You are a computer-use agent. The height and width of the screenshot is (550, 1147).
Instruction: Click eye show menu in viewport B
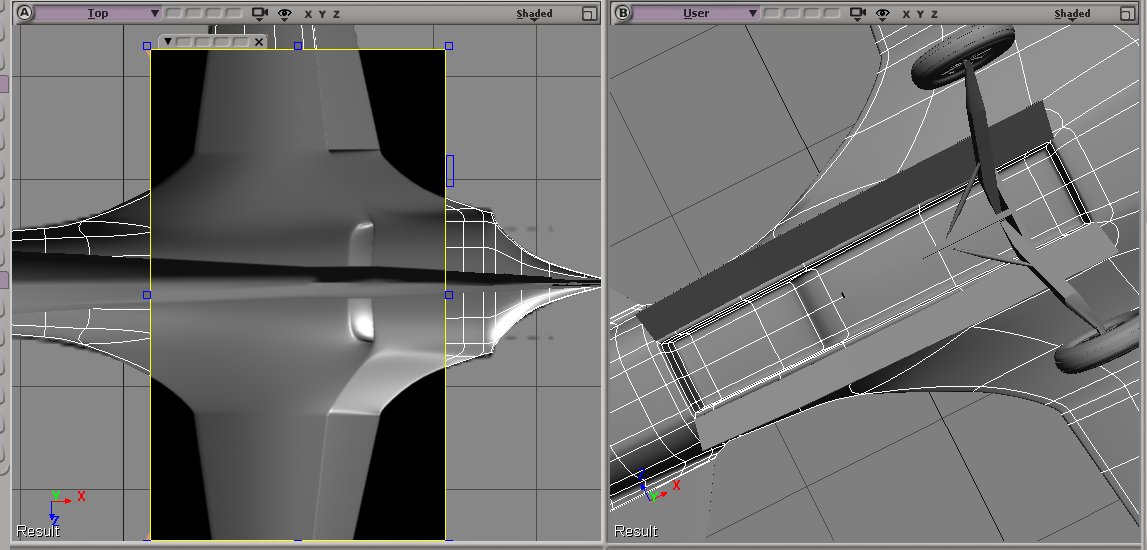click(884, 14)
